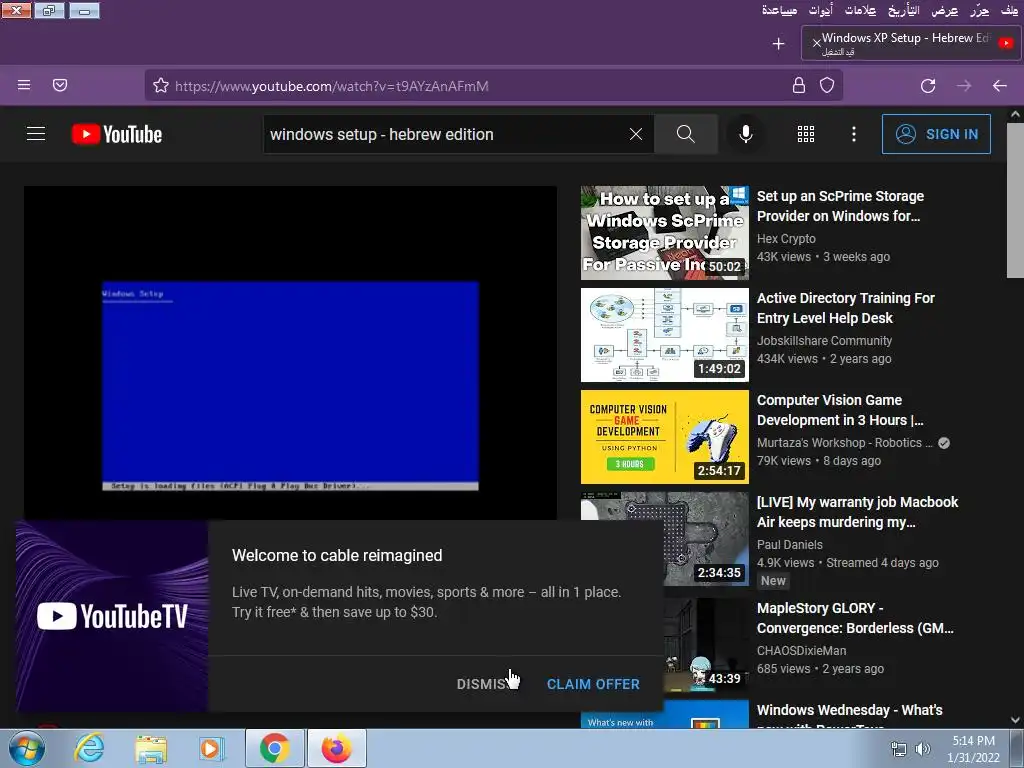Screen dimensions: 1024x768
Task: Bookmark this page with star icon
Action: 161,86
